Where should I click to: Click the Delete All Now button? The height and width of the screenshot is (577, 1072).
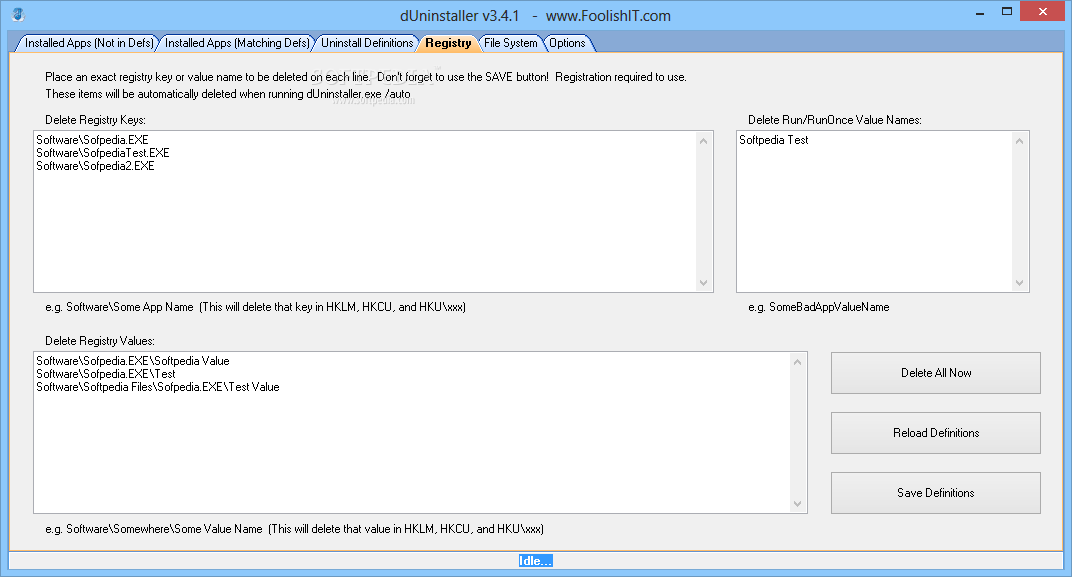(x=935, y=373)
